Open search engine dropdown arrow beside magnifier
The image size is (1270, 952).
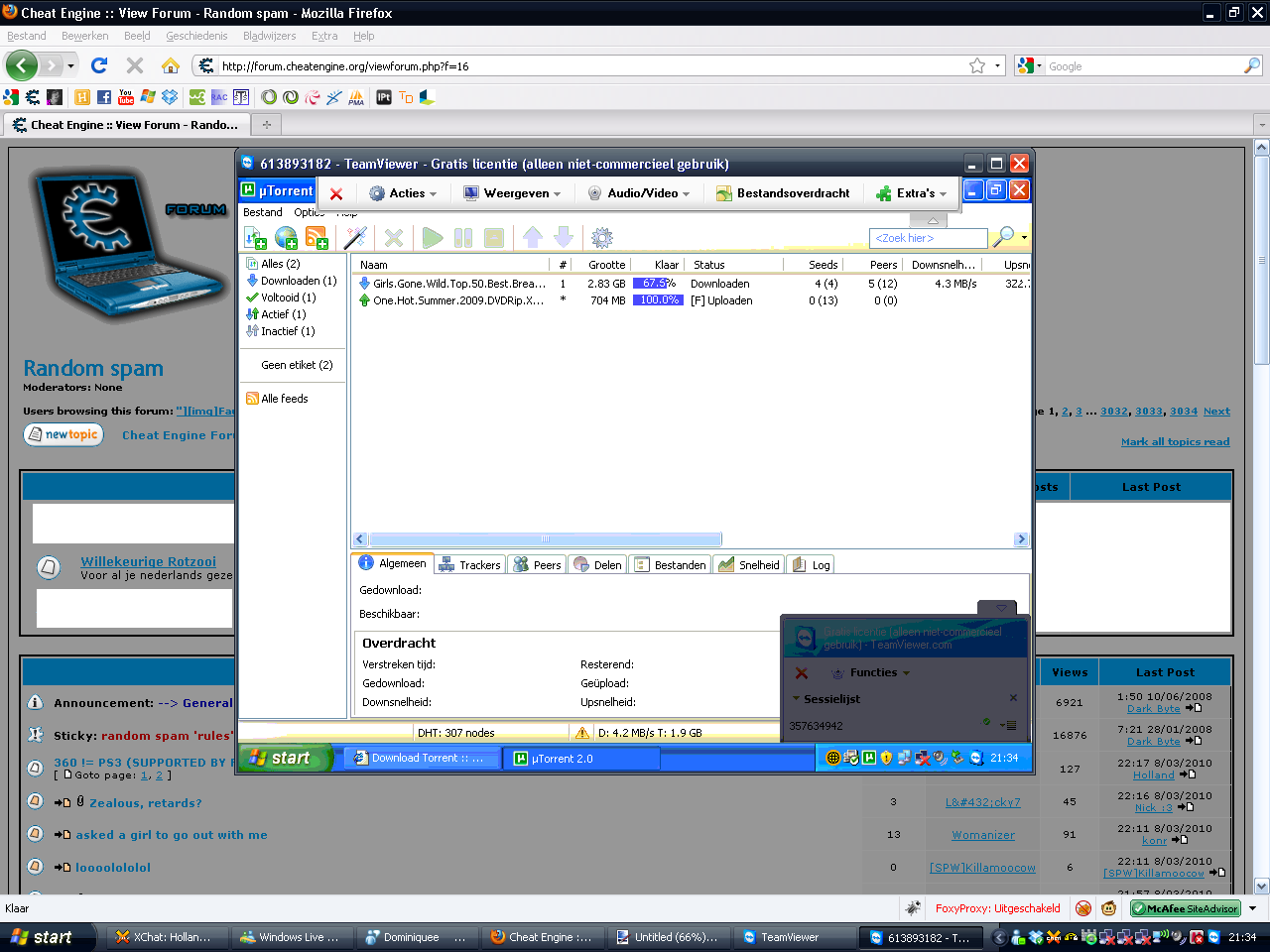coord(1024,238)
